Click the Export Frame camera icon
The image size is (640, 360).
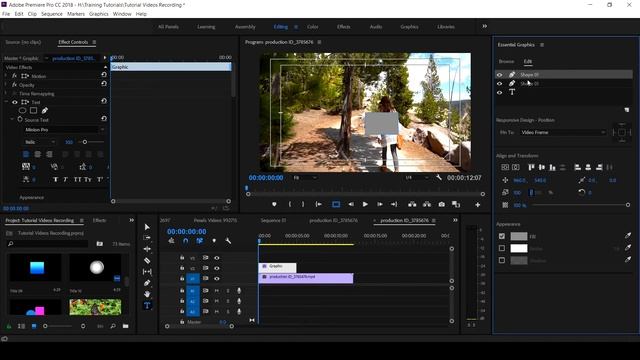tap(442, 204)
